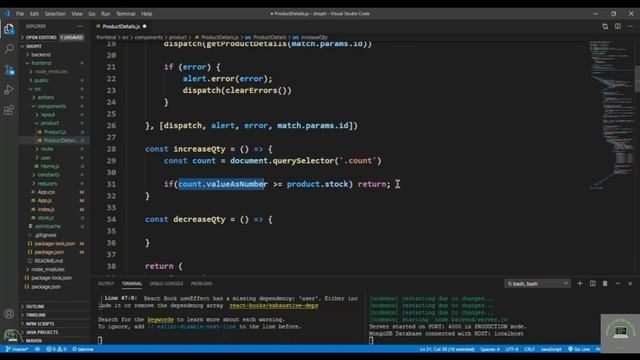Open Source Control view in activity bar
The width and height of the screenshot is (640, 360).
9,70
